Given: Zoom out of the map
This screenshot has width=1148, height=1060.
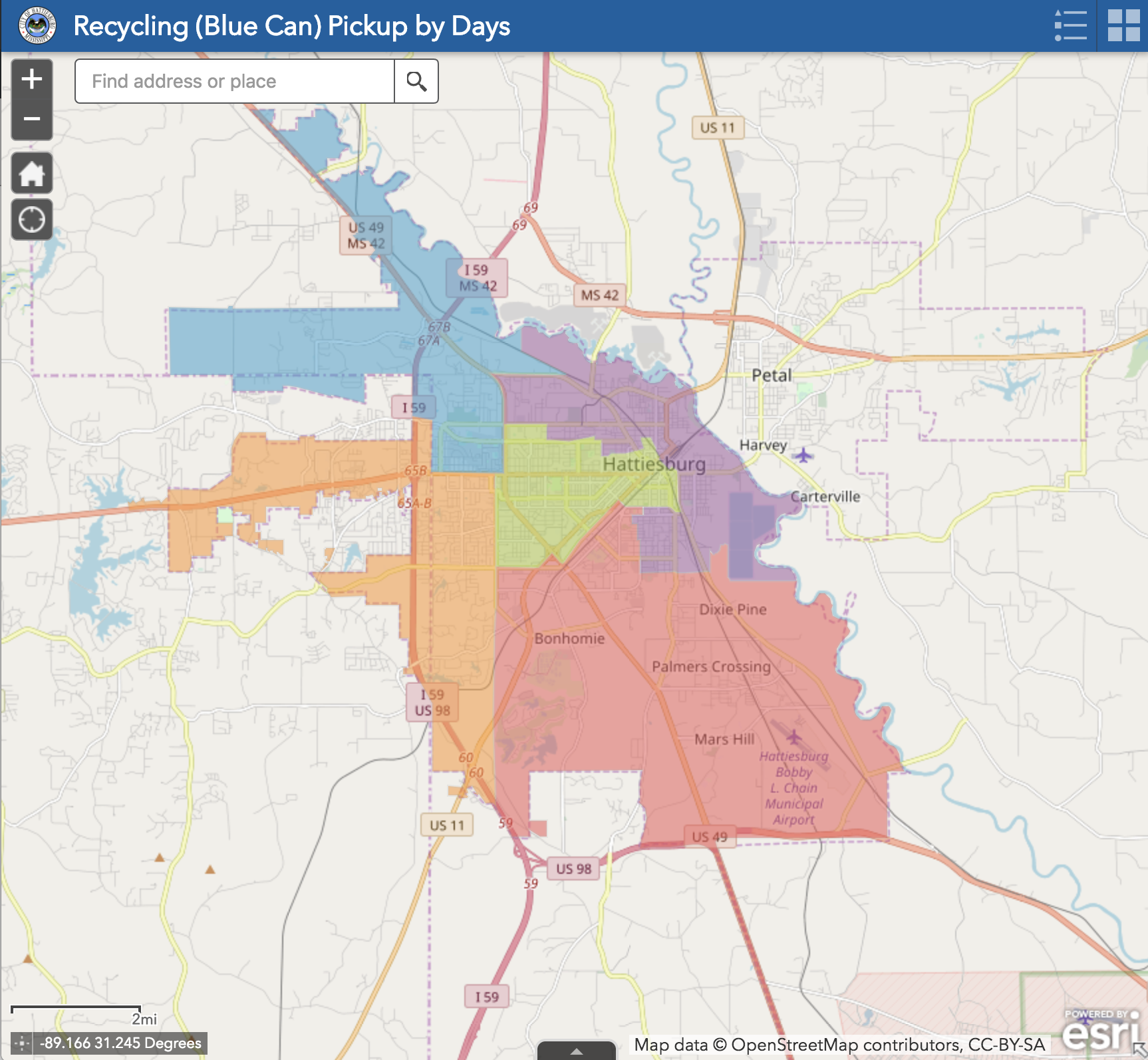Looking at the screenshot, I should click(31, 119).
